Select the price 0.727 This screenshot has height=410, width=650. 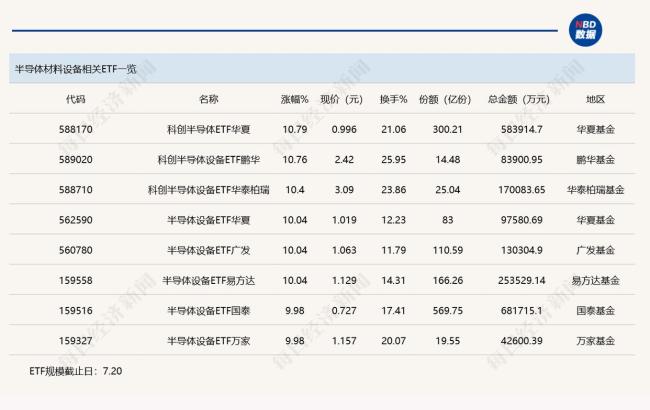pyautogui.click(x=344, y=311)
